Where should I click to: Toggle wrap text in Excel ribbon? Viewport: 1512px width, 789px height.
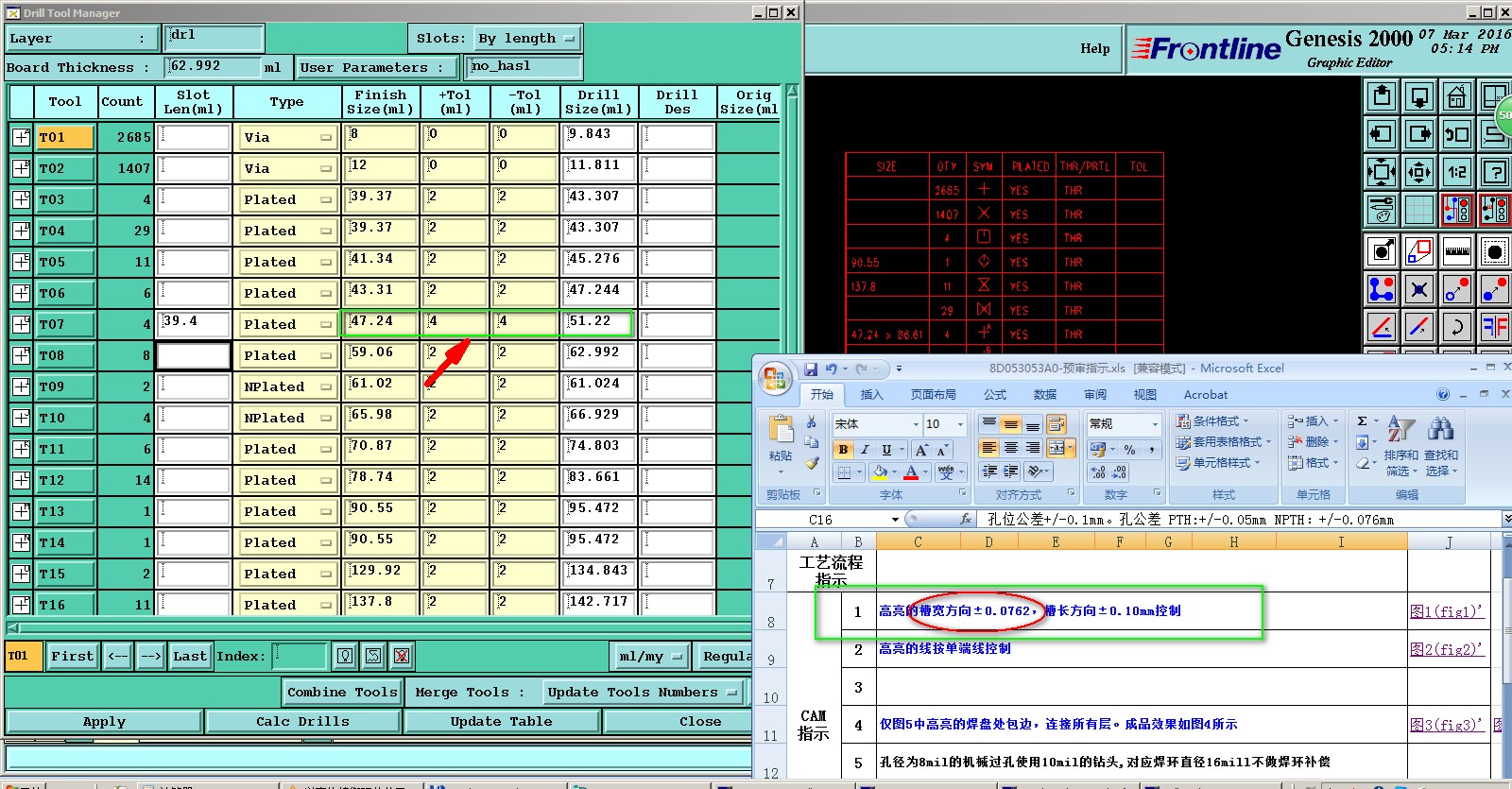pyautogui.click(x=1057, y=423)
